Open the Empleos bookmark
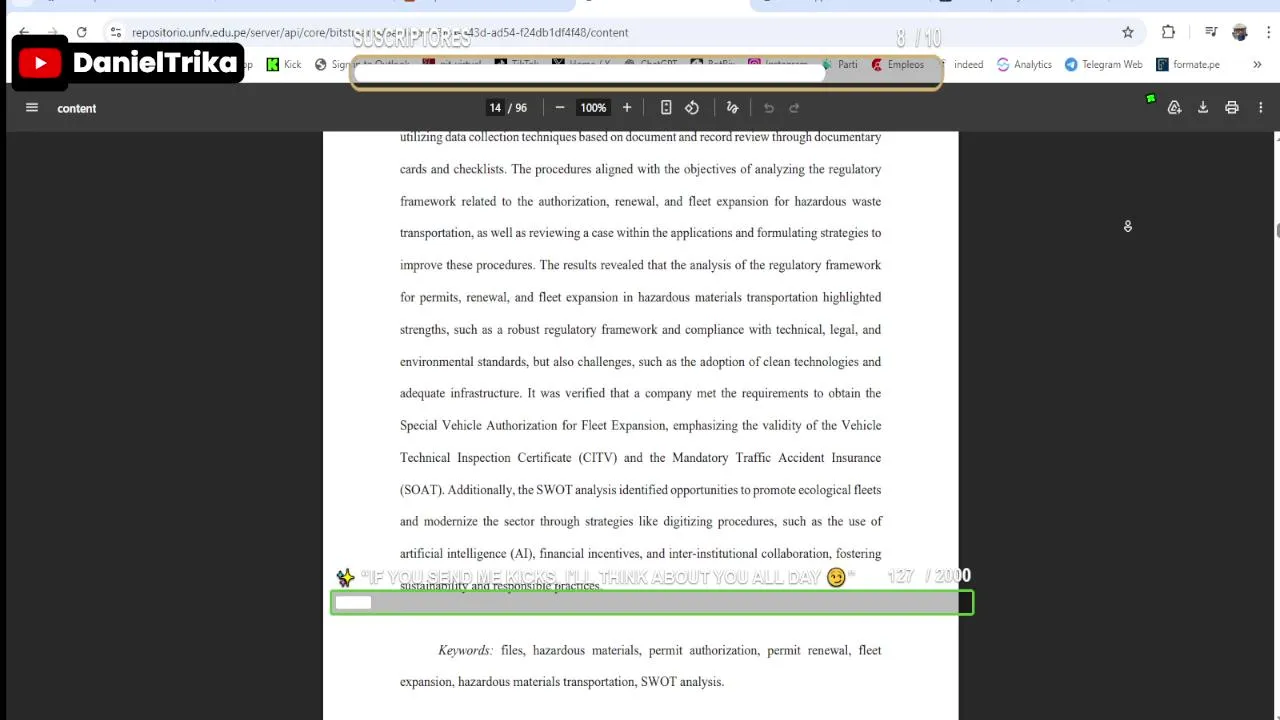 pyautogui.click(x=897, y=64)
